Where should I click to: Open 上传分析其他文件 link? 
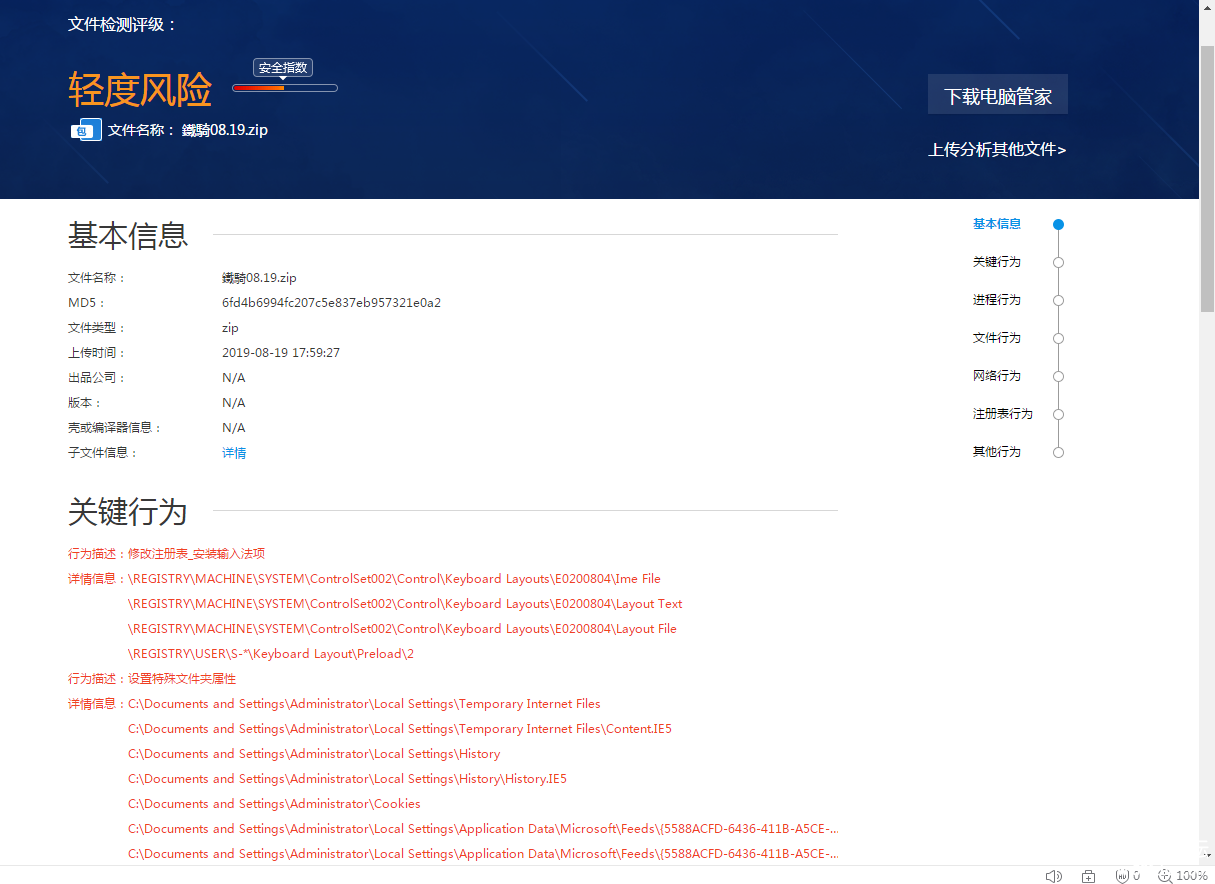[x=996, y=150]
